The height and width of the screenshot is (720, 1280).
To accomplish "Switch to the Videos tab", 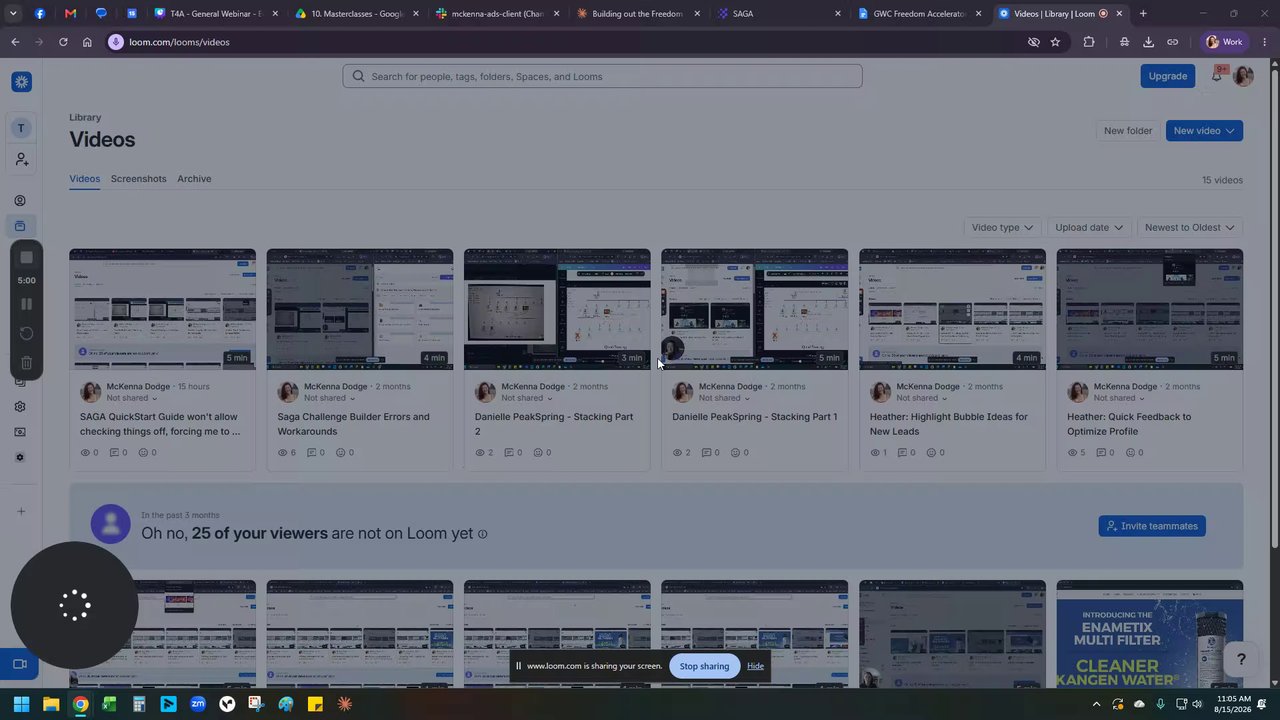I will pyautogui.click(x=84, y=179).
